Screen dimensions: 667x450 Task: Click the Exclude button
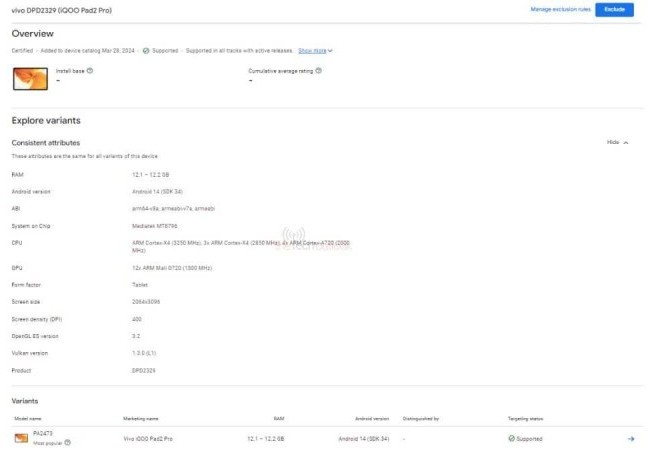pyautogui.click(x=614, y=9)
